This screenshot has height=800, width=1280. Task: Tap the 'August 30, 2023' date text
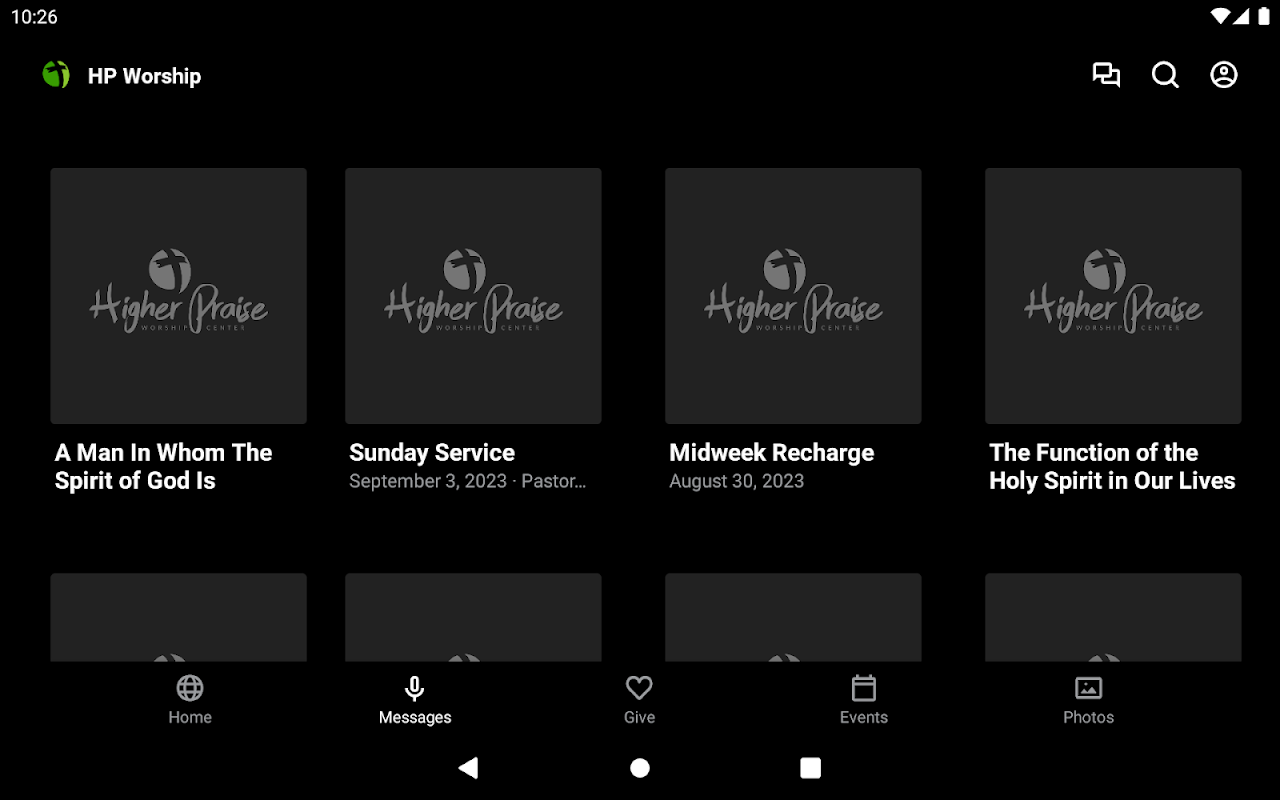pos(736,481)
